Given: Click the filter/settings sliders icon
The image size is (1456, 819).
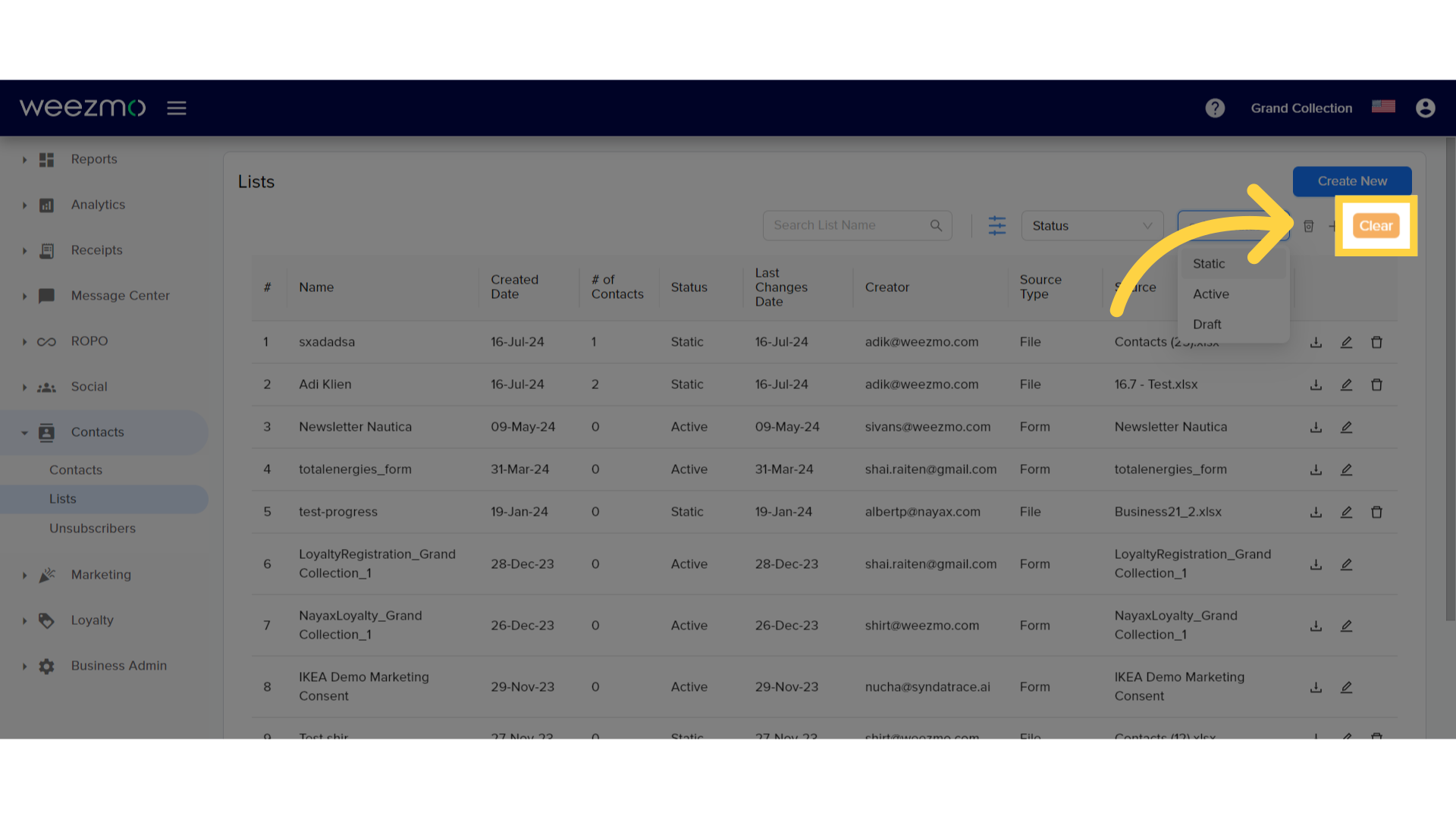Looking at the screenshot, I should (997, 225).
